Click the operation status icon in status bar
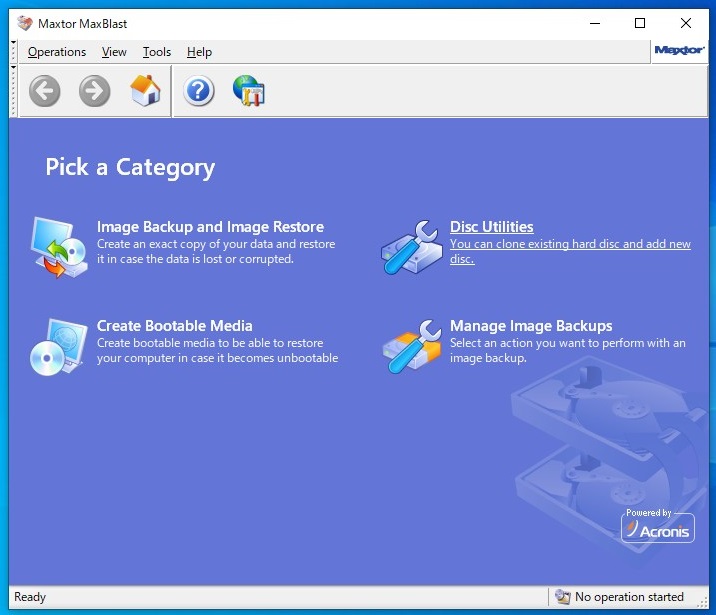The height and width of the screenshot is (615, 716). (563, 596)
